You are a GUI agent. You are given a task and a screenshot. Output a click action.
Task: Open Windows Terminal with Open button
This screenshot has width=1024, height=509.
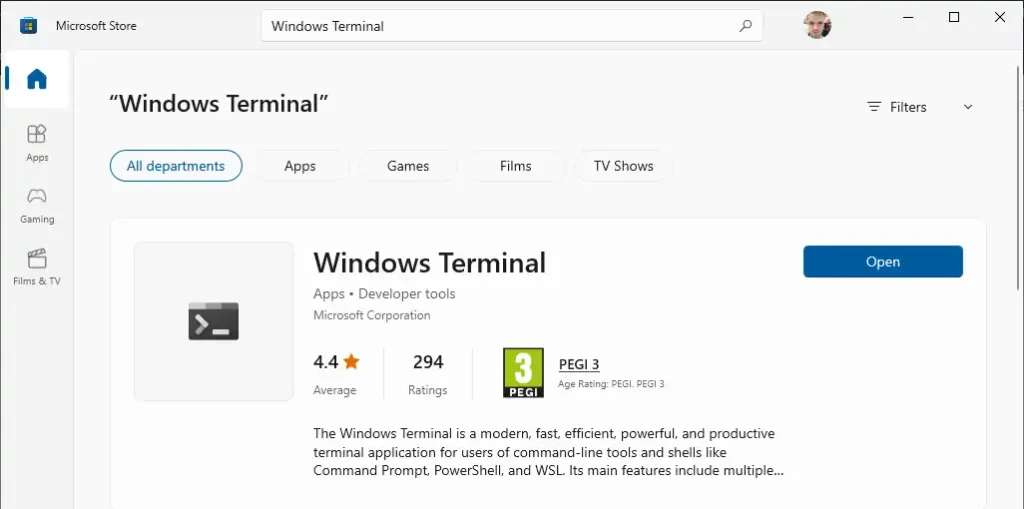883,261
